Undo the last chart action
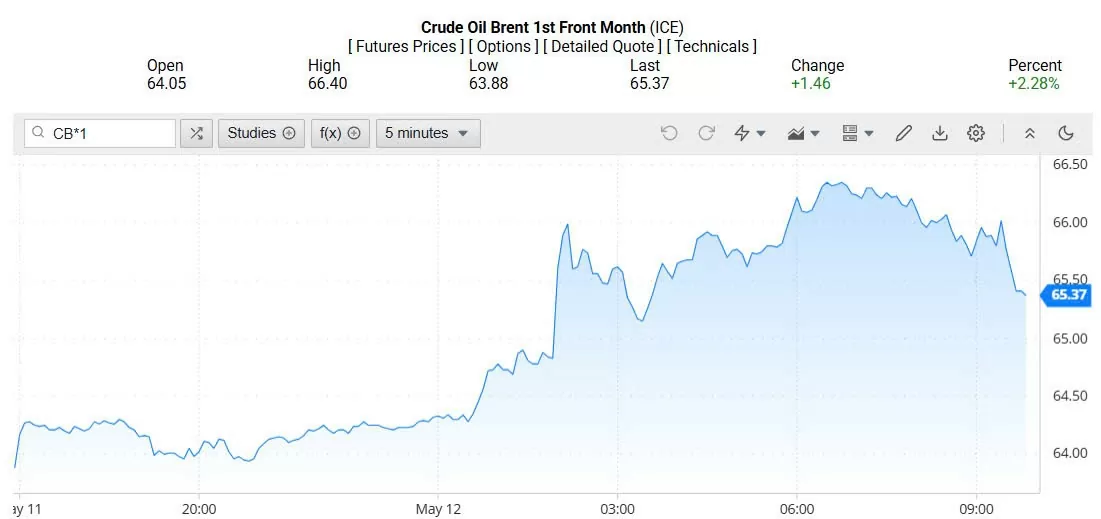 (669, 133)
